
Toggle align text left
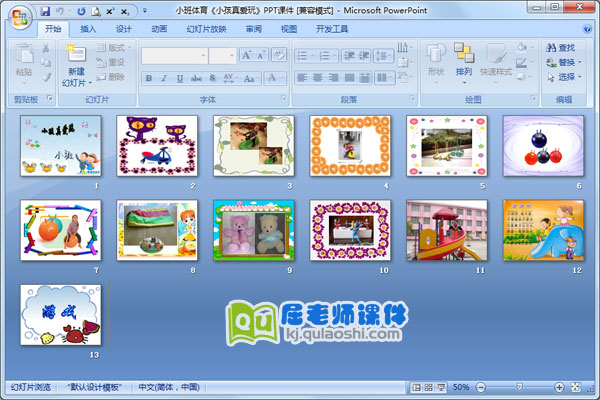[x=302, y=78]
